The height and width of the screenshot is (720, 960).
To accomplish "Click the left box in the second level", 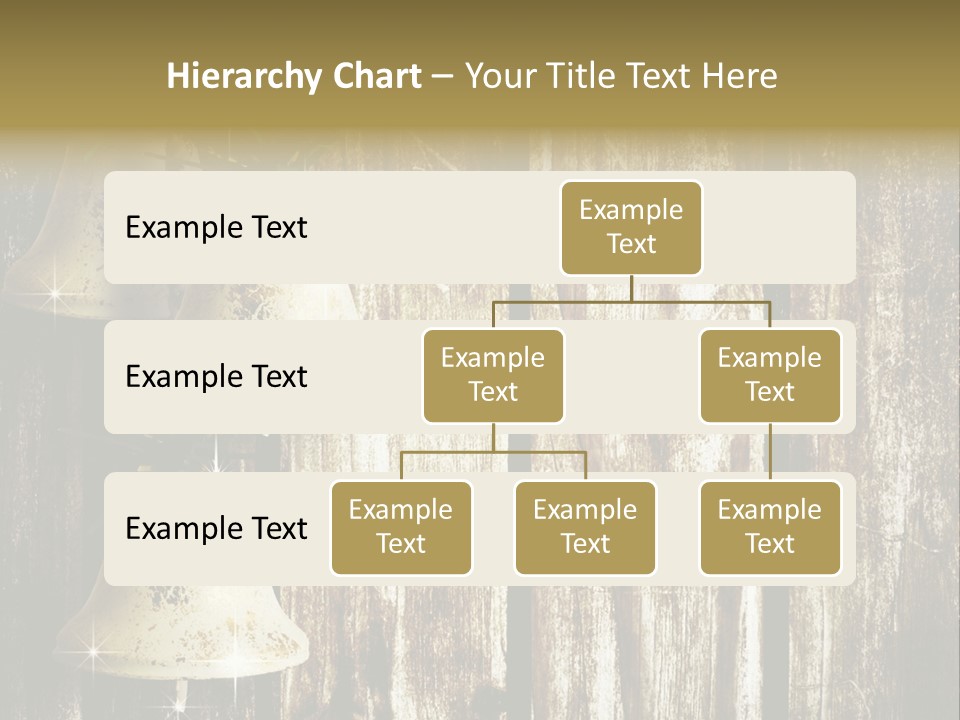I will click(493, 375).
